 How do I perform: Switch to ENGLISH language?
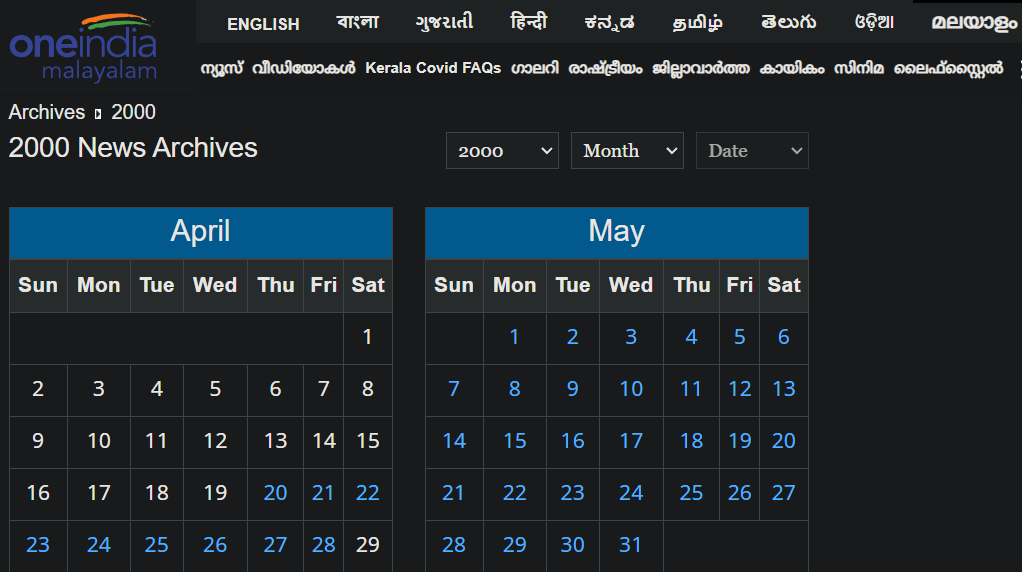[x=263, y=24]
